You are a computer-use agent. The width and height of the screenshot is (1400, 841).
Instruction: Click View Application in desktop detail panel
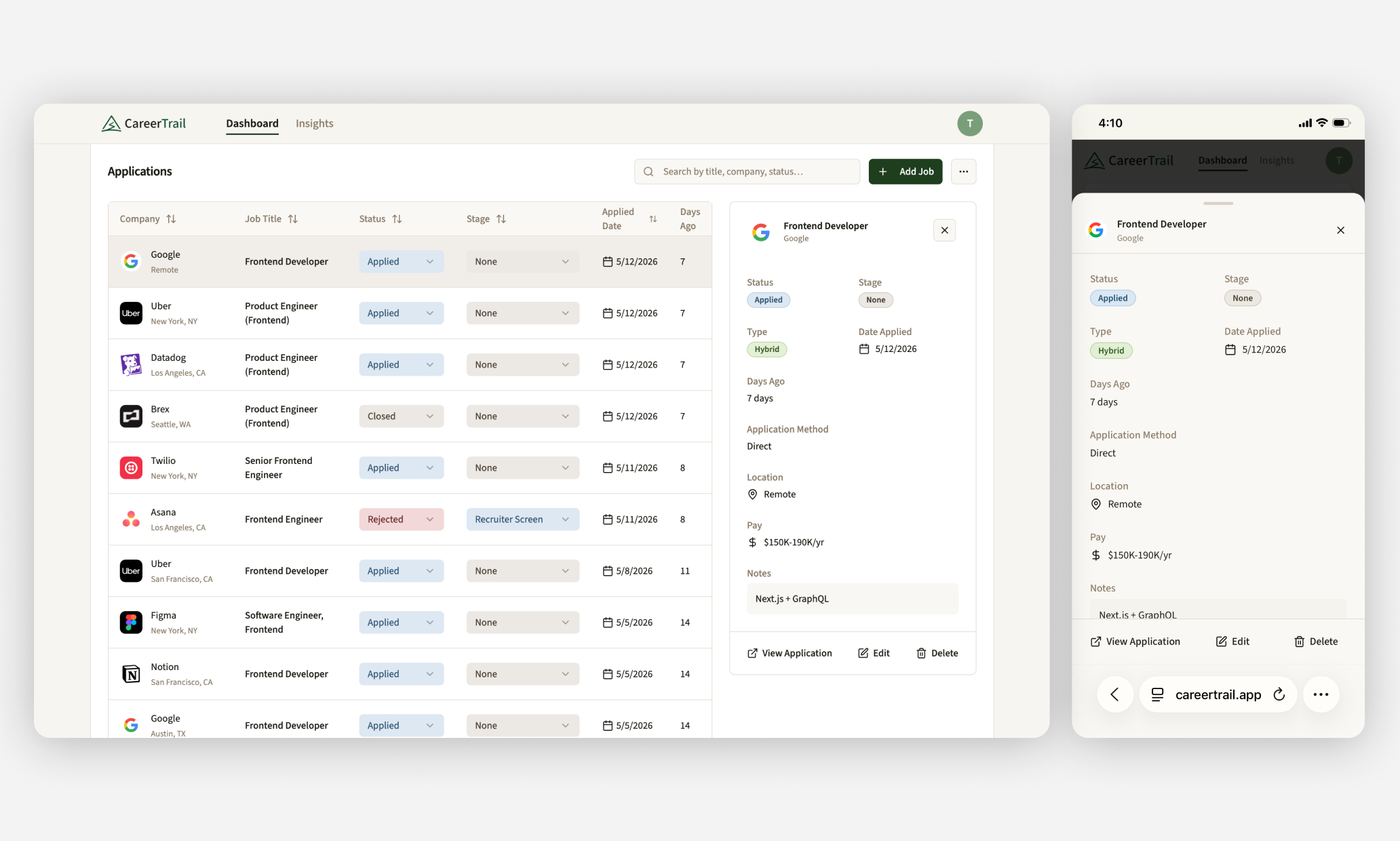pos(790,653)
